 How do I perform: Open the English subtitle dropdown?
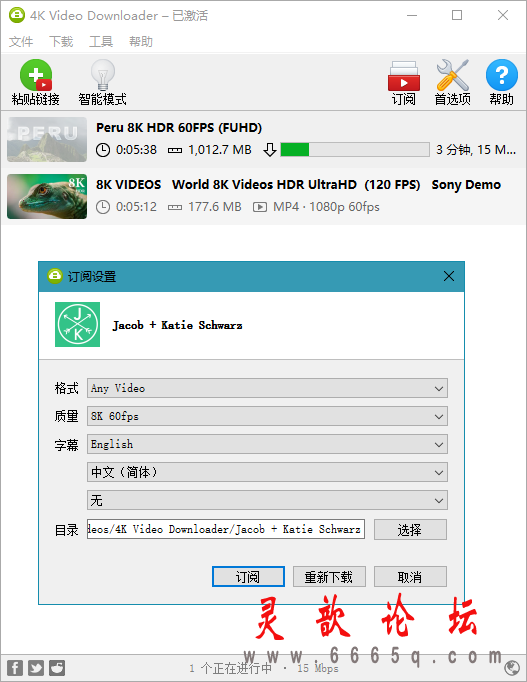tap(267, 444)
